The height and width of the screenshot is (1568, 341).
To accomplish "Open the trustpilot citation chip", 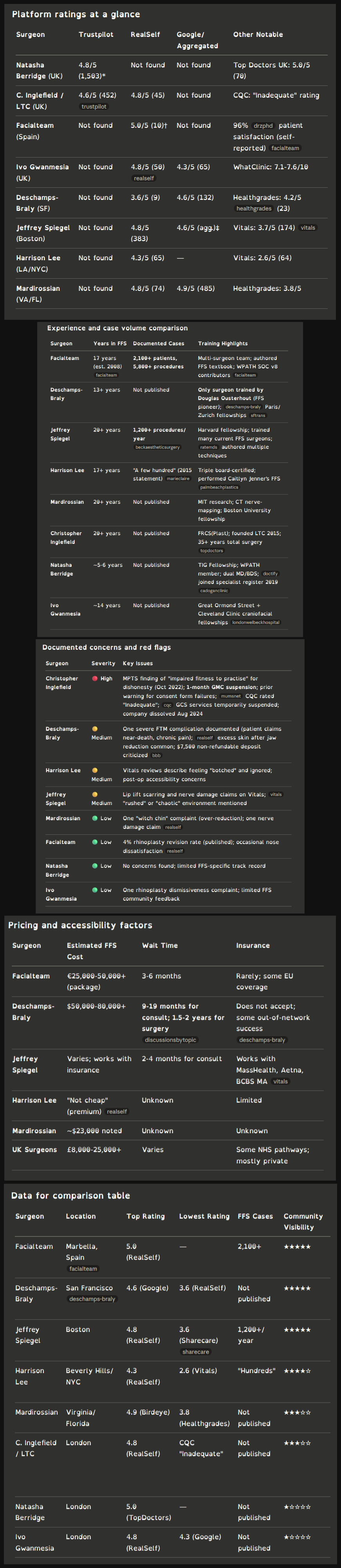I will [94, 107].
